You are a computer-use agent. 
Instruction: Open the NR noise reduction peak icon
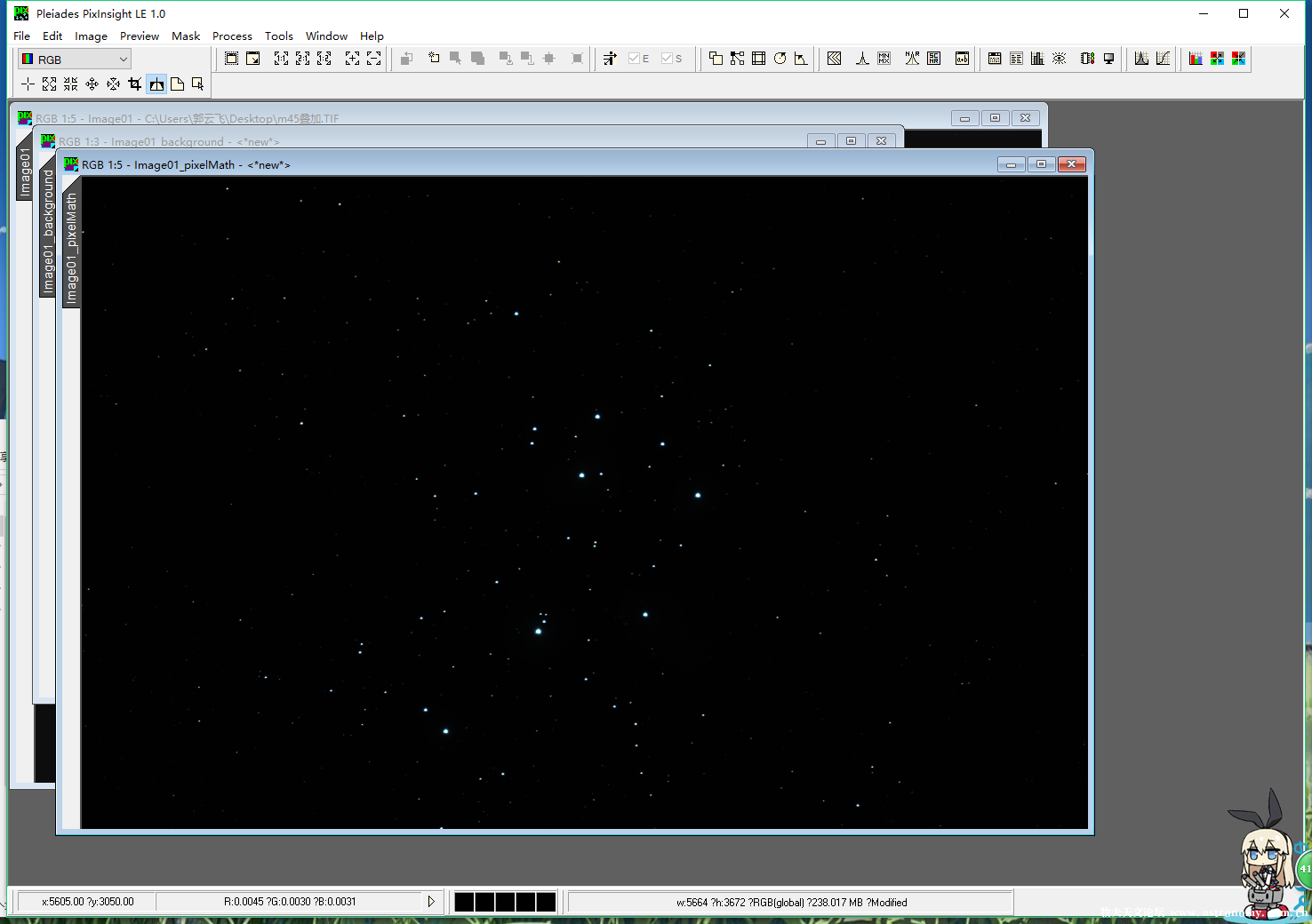coord(913,59)
